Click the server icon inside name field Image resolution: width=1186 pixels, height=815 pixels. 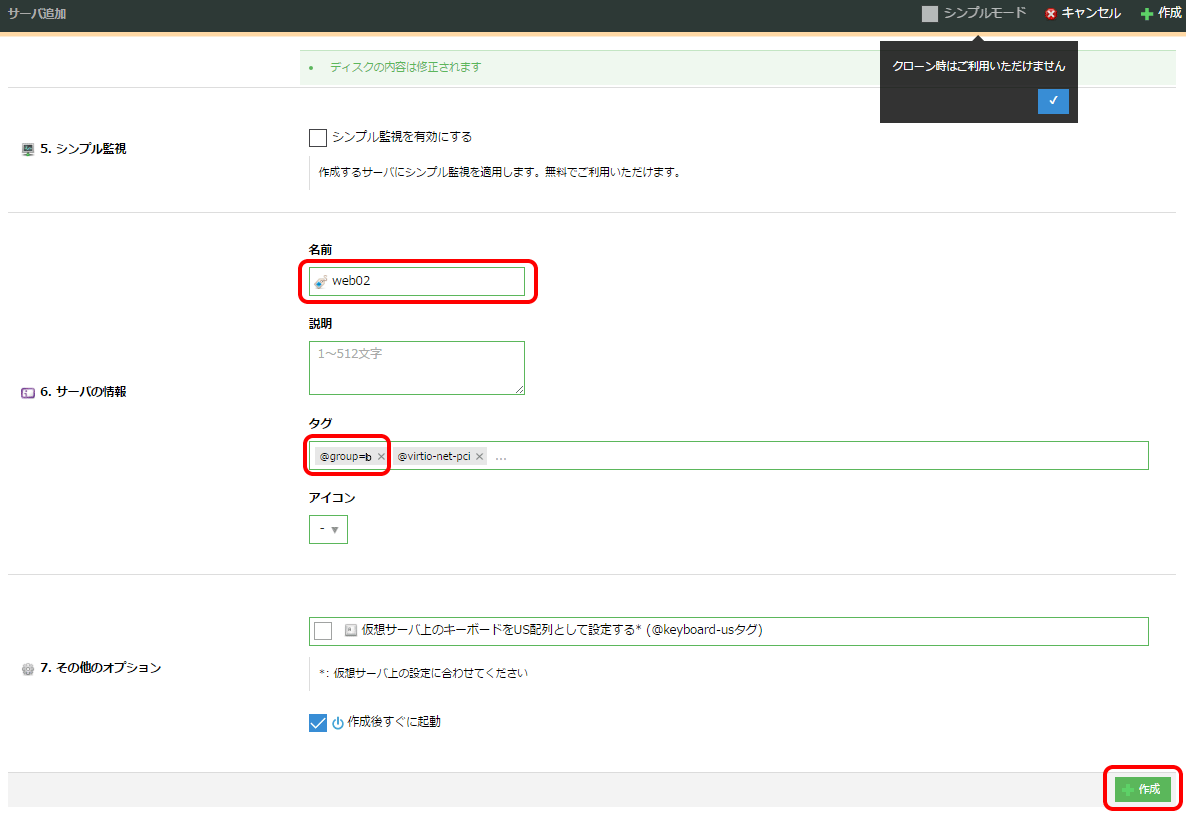tap(321, 281)
